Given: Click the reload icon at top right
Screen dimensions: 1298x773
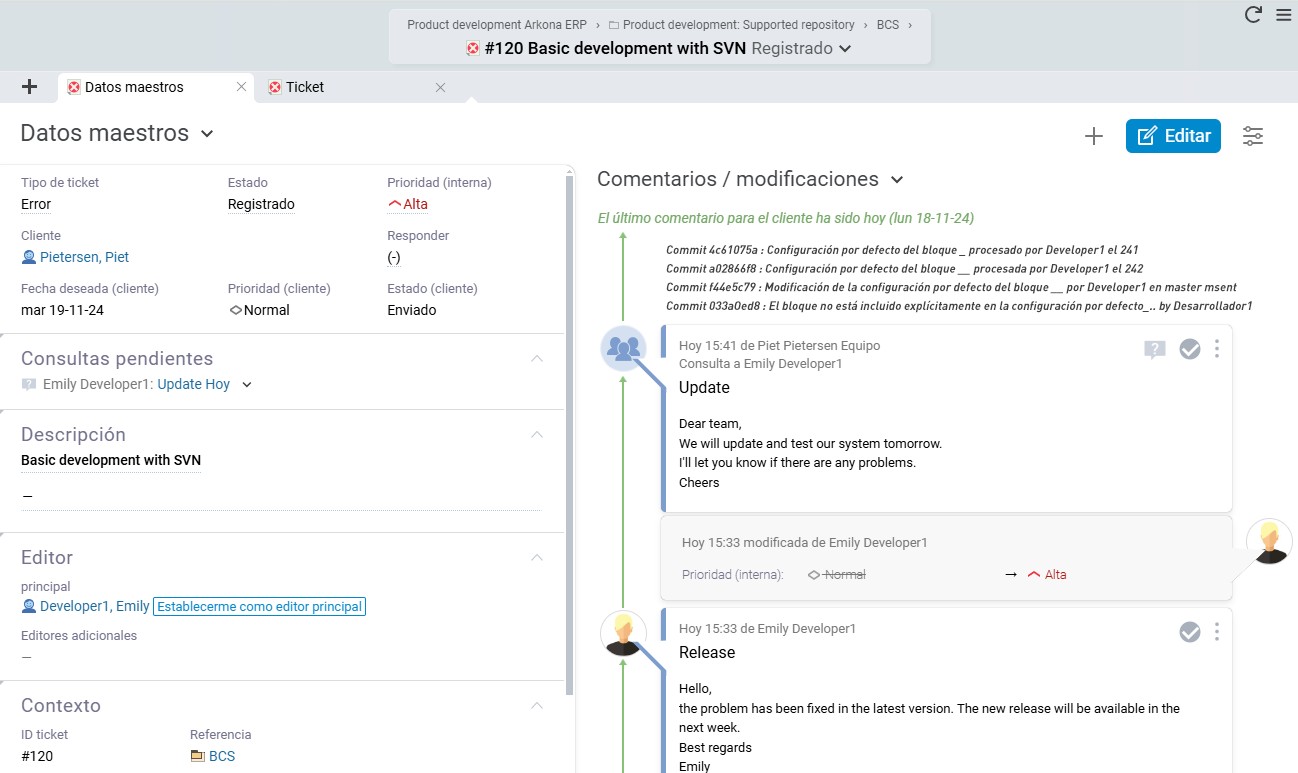Looking at the screenshot, I should [x=1253, y=14].
